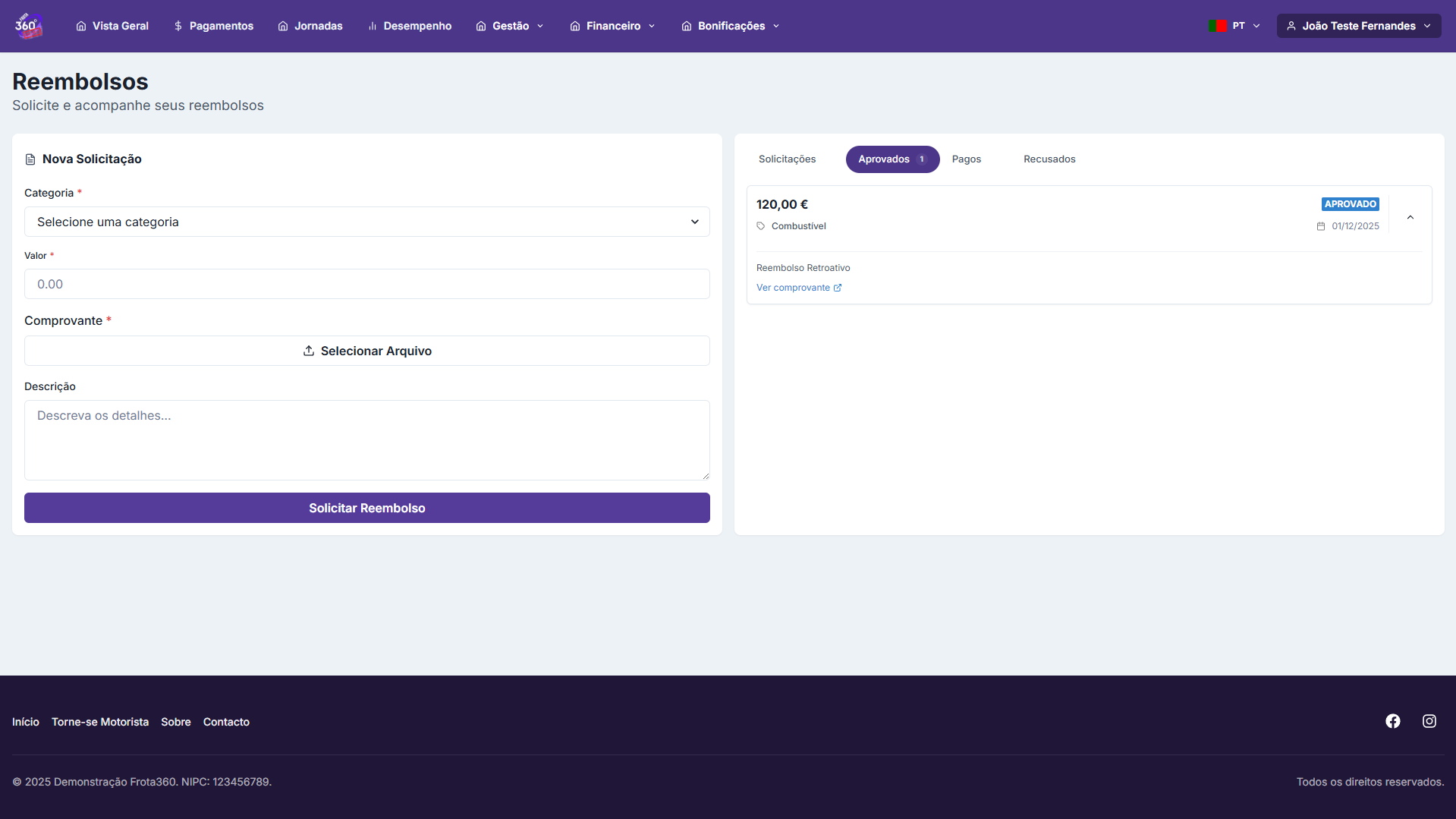Click external link icon beside Ver comprovante

pos(838,288)
